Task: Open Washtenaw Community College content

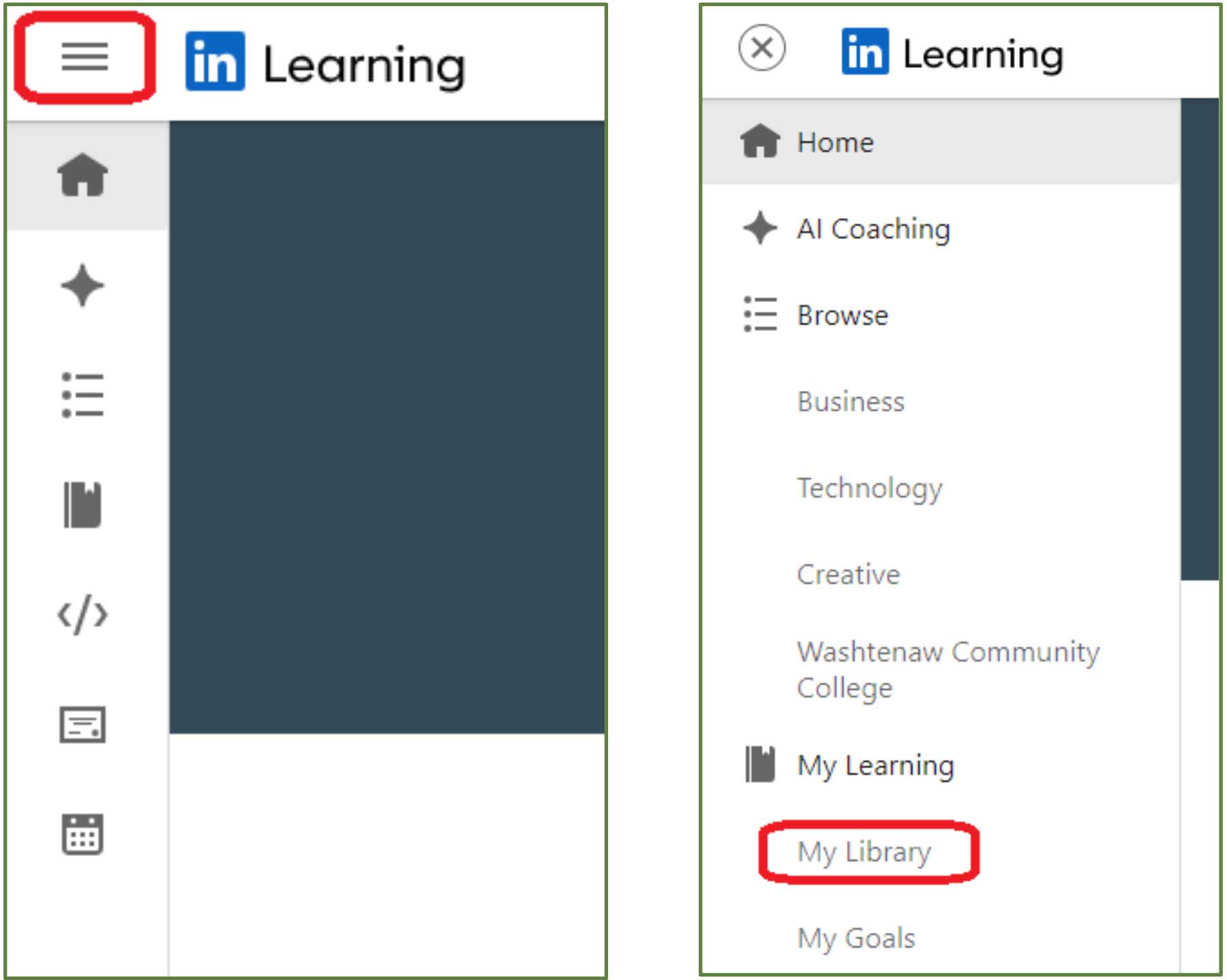Action: coord(948,669)
